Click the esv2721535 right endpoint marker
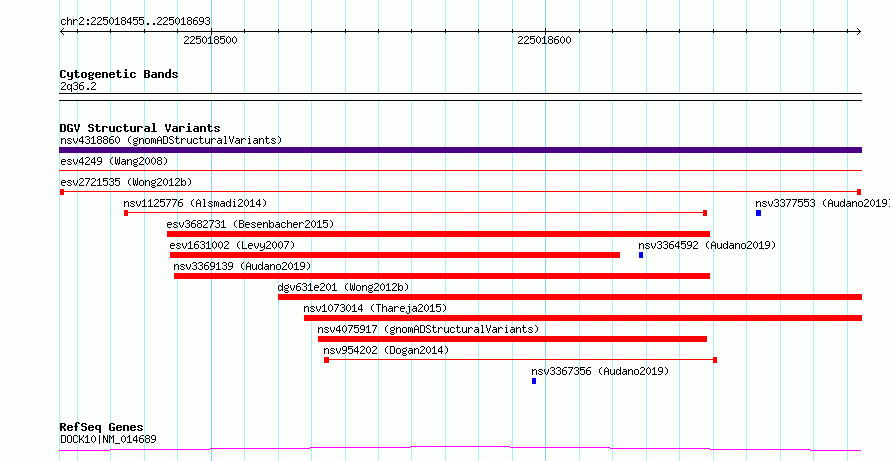890x461 pixels. pos(859,192)
